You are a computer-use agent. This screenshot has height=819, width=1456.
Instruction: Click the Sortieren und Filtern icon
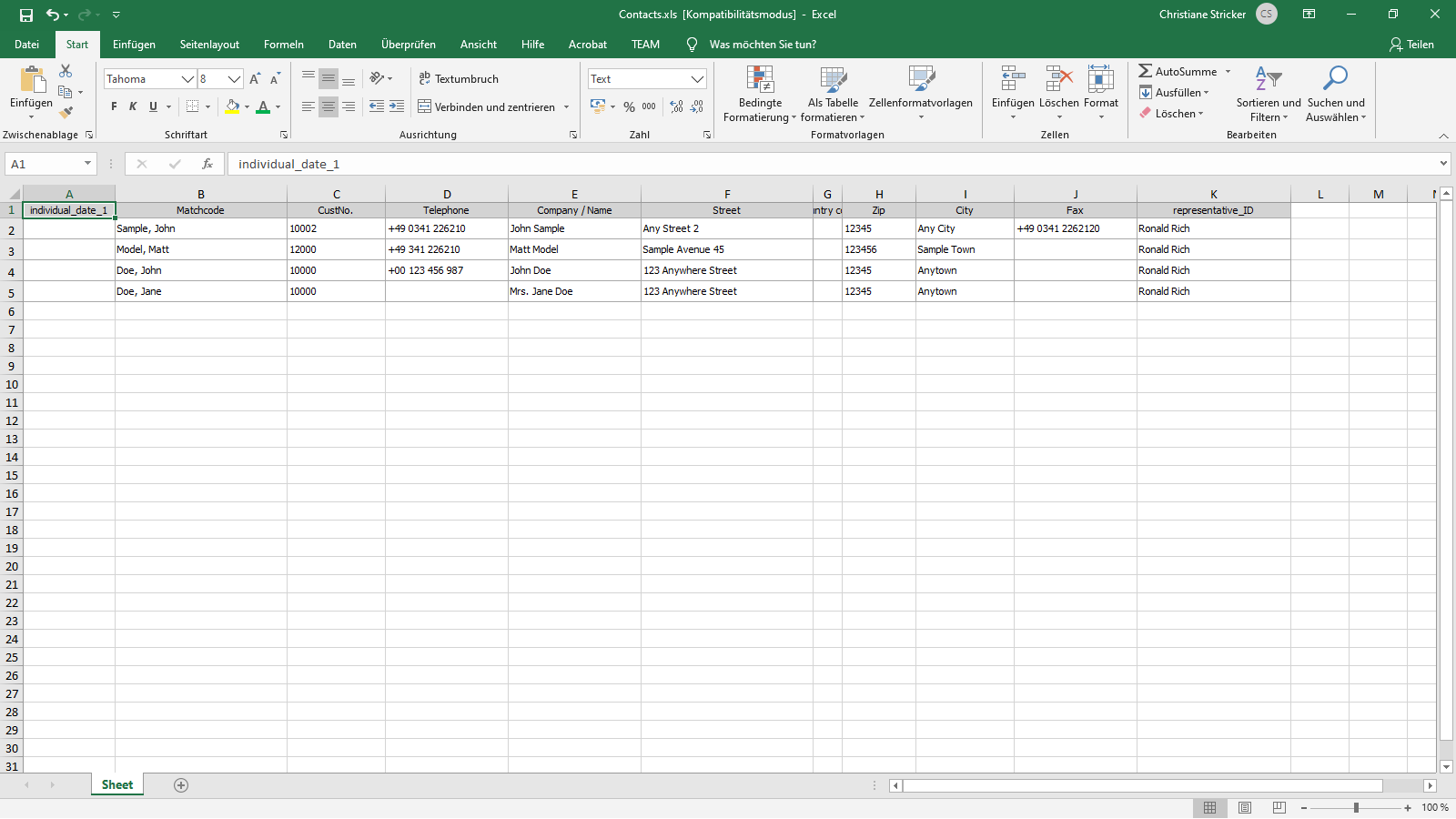(x=1269, y=94)
